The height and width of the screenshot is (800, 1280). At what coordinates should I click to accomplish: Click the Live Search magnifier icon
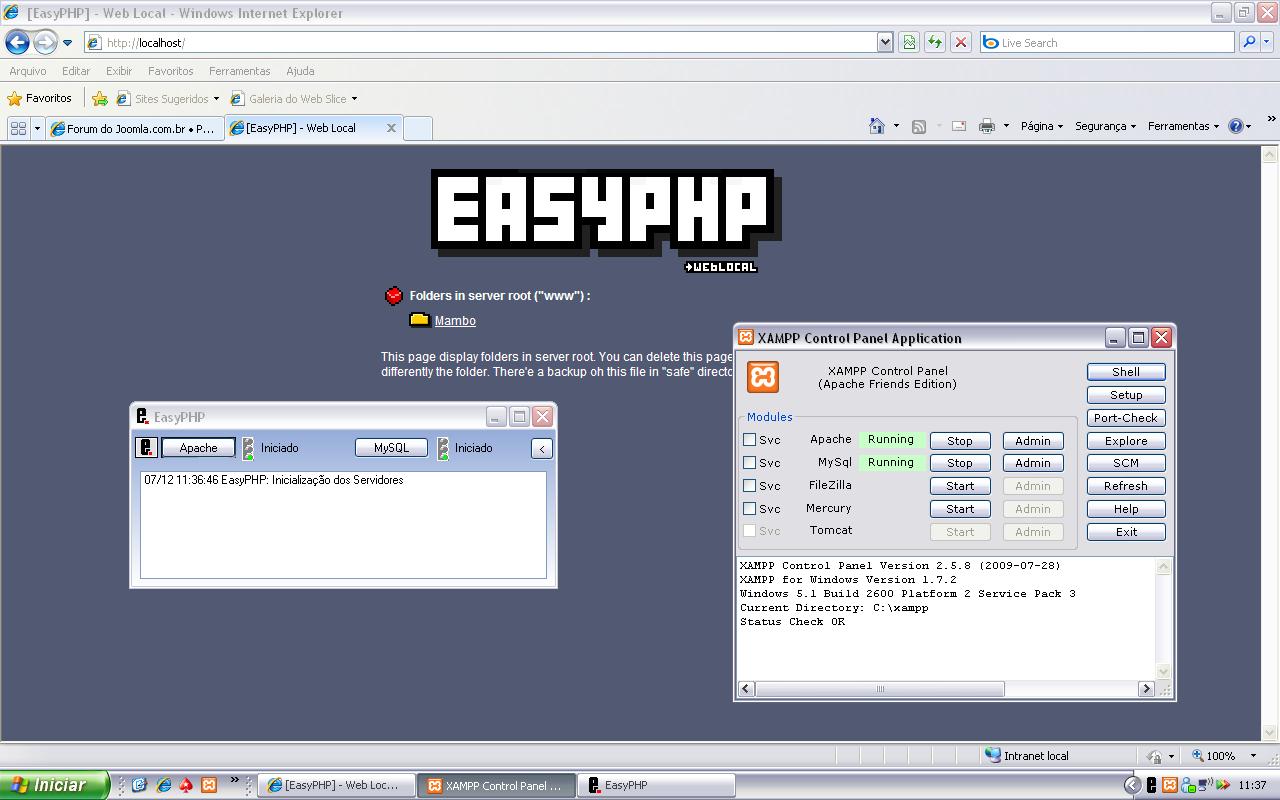1248,42
